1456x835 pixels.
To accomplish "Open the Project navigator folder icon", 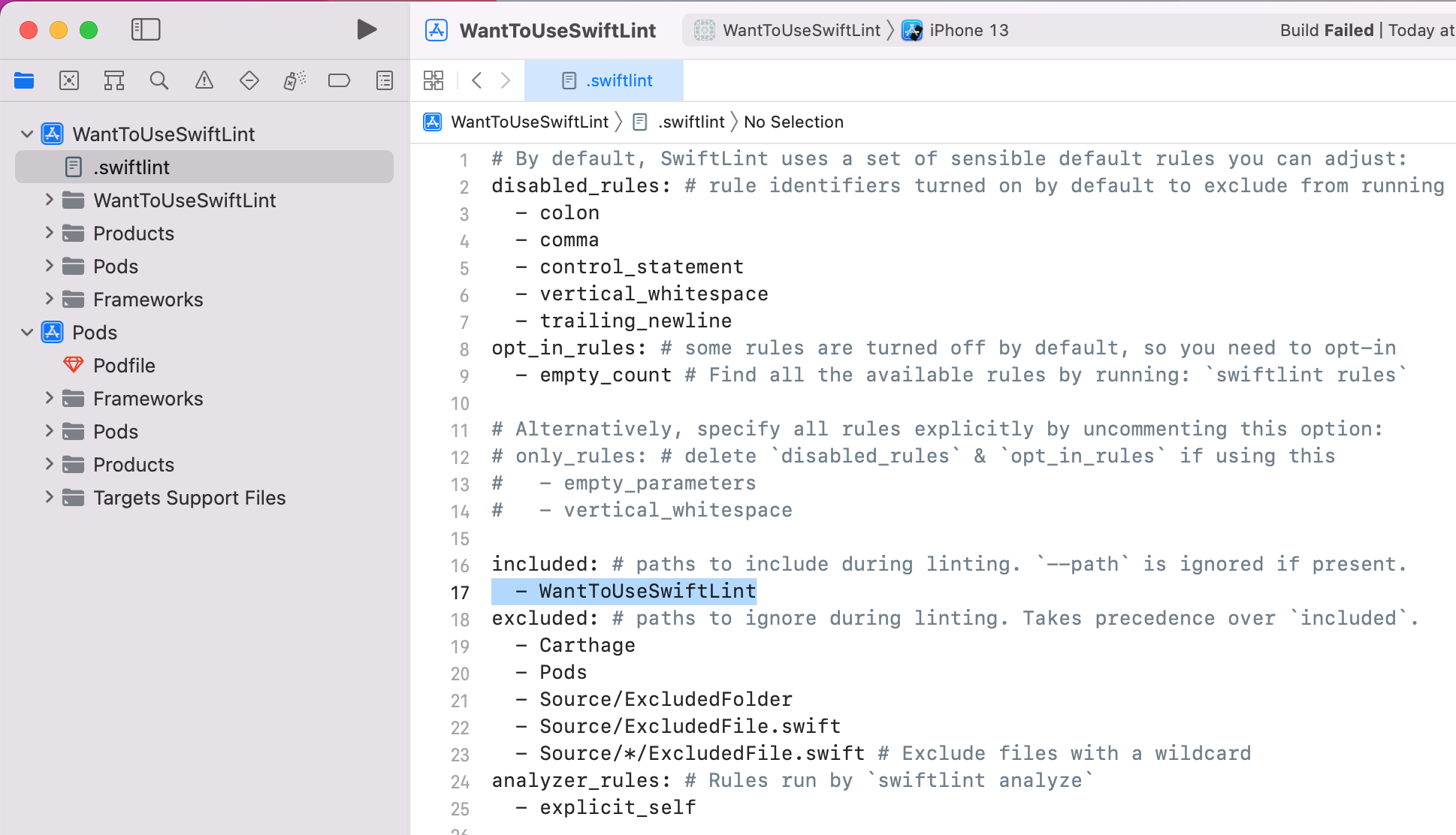I will [24, 80].
